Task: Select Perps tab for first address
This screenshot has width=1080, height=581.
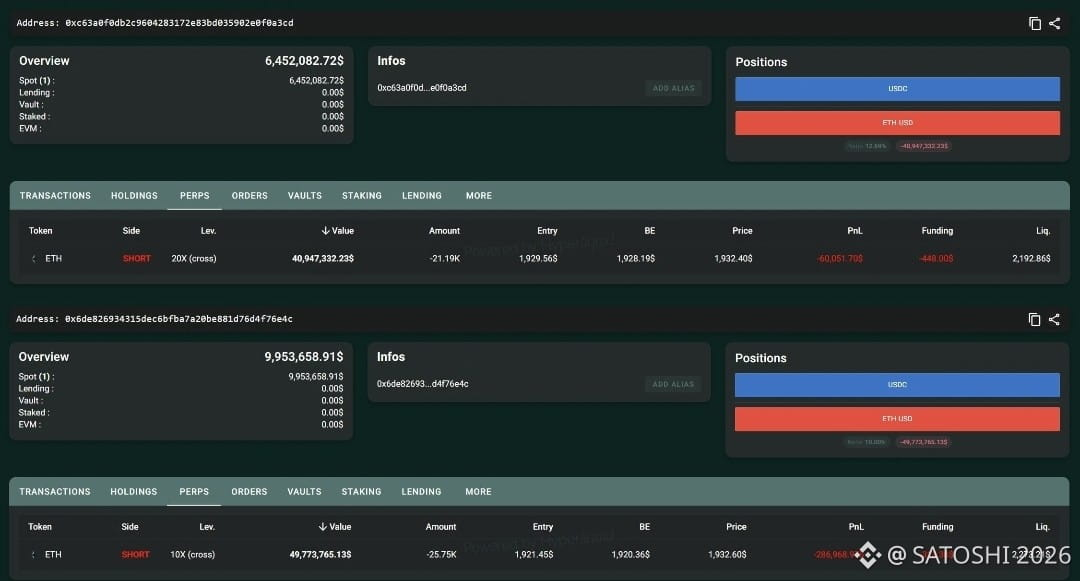Action: coord(195,196)
